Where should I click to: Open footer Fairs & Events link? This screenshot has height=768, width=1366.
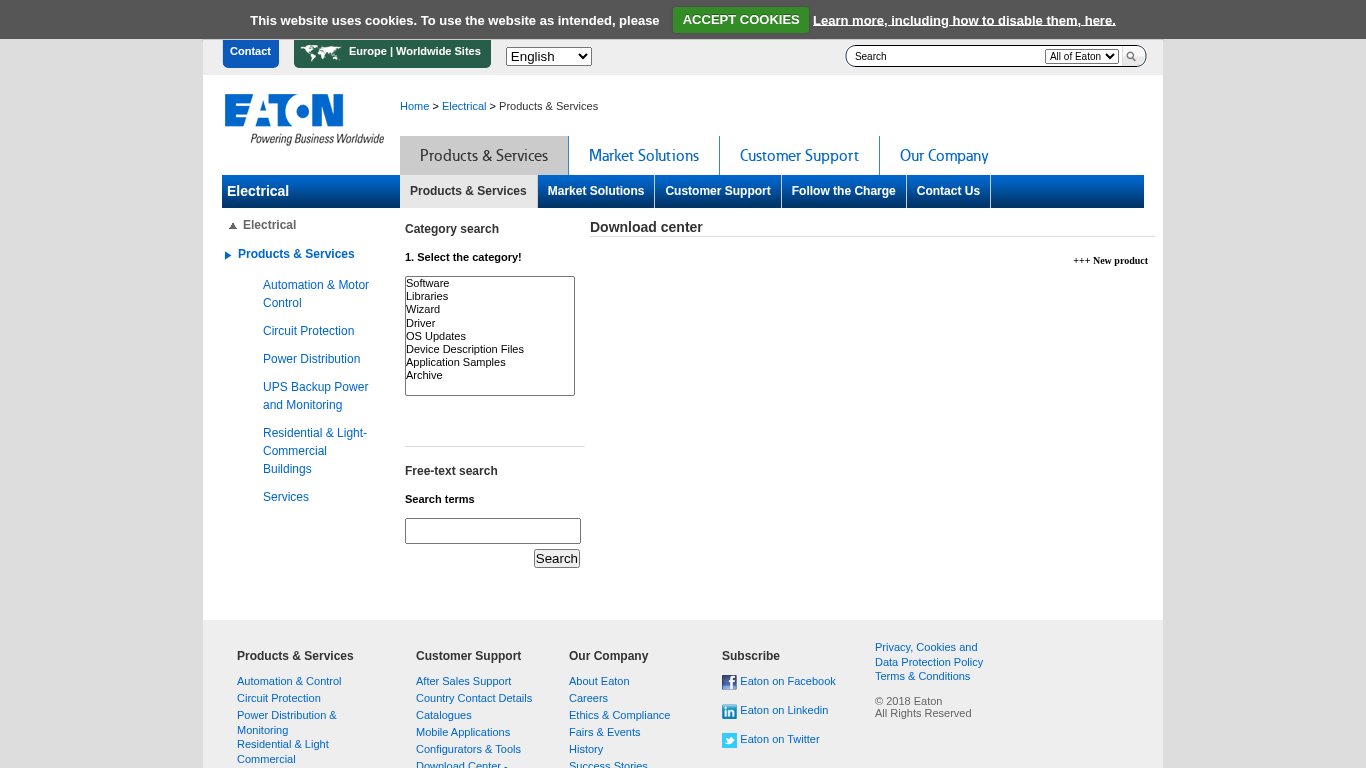click(605, 732)
